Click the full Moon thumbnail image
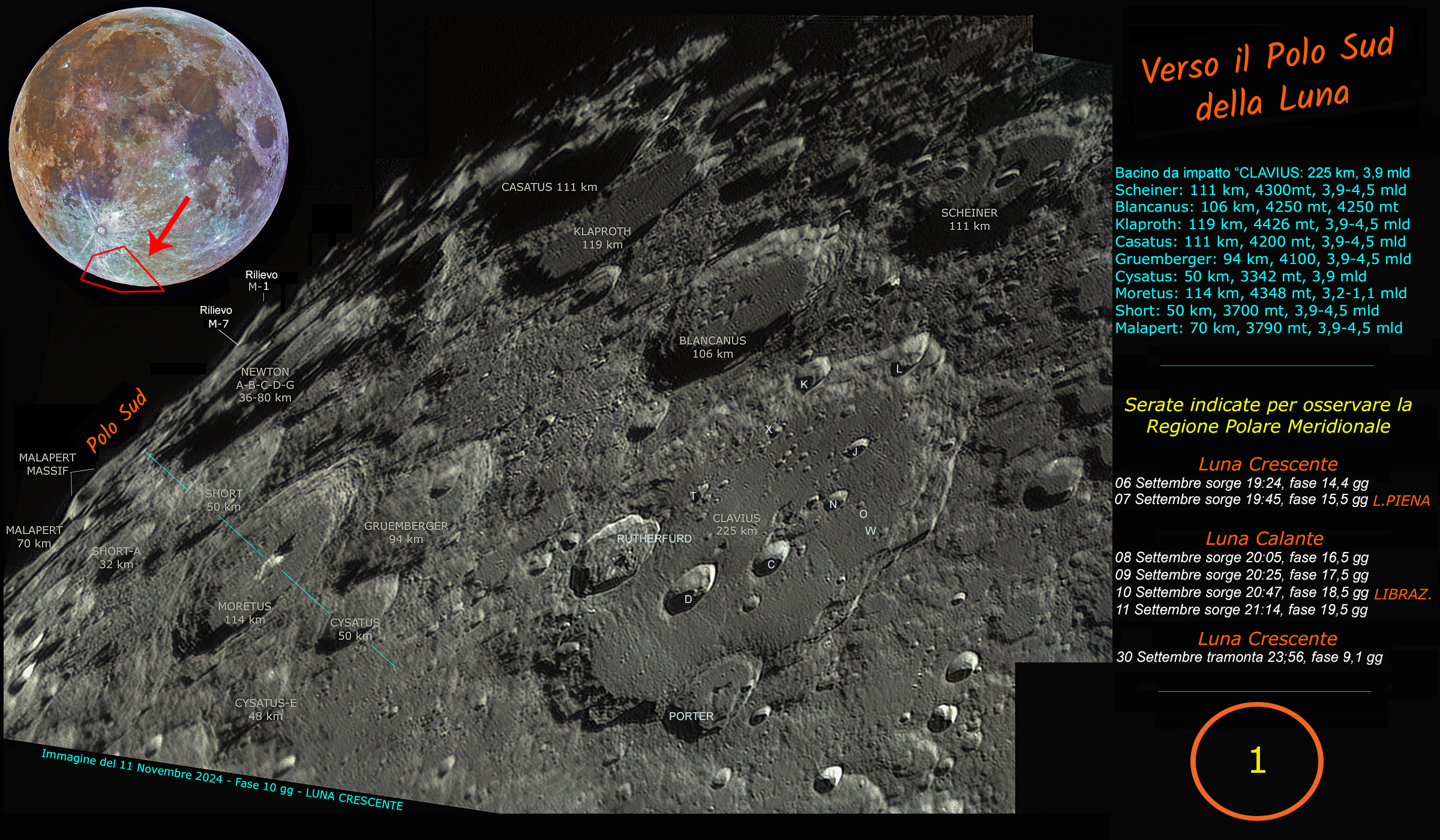Viewport: 1440px width, 840px height. click(x=148, y=146)
